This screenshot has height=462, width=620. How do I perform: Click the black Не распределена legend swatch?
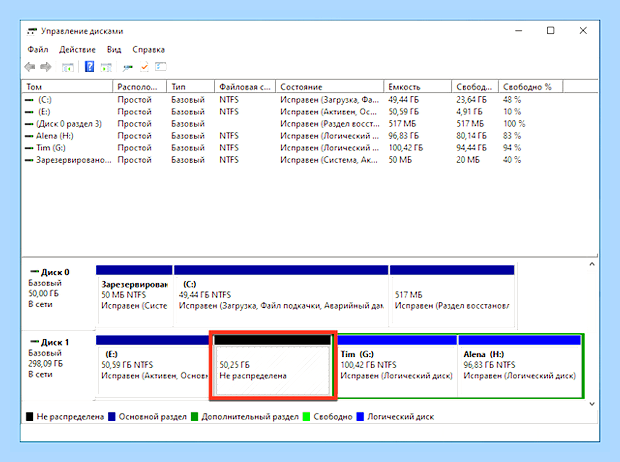[x=29, y=417]
